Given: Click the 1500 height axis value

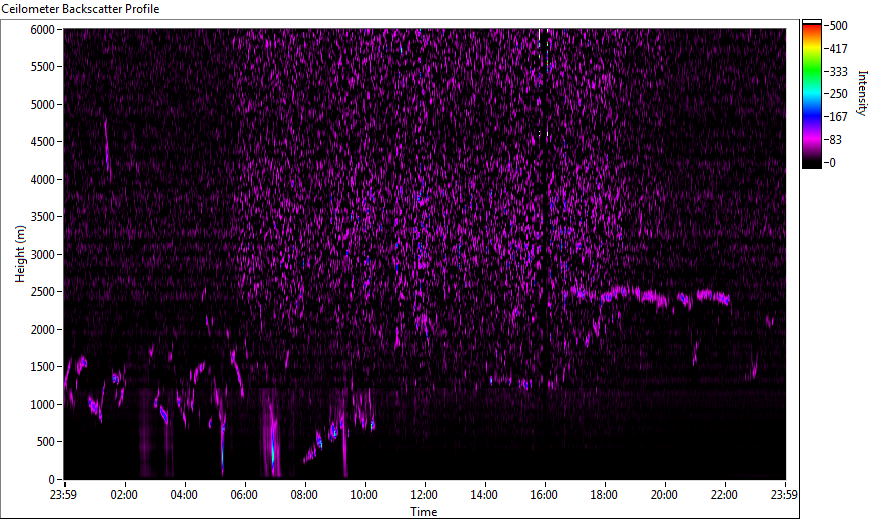Looking at the screenshot, I should [x=43, y=367].
